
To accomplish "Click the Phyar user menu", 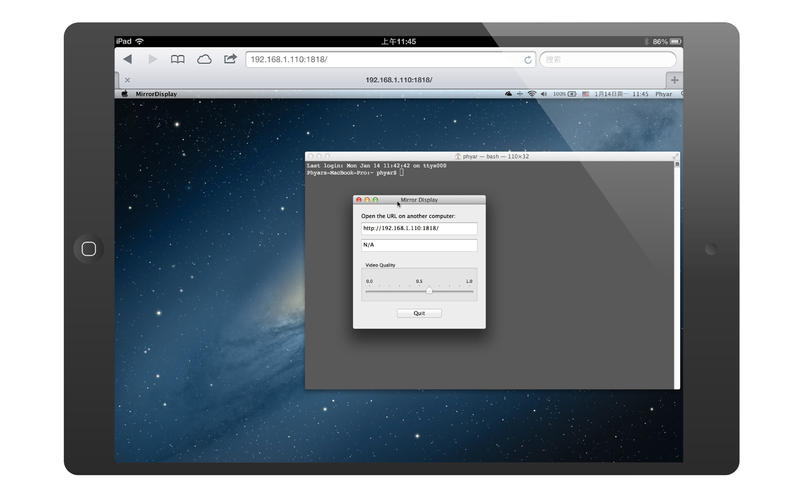I will [663, 94].
